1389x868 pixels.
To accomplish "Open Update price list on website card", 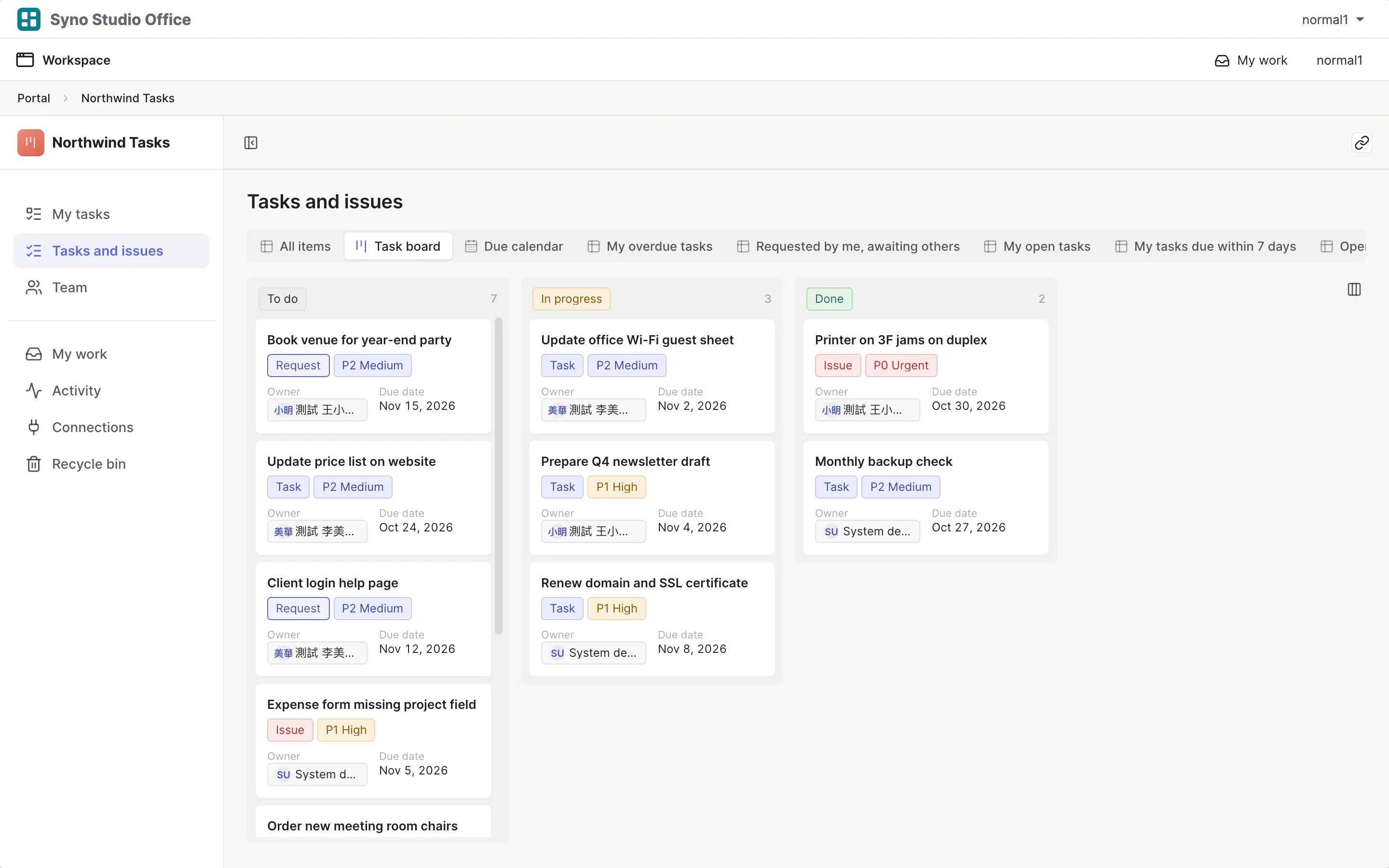I will (x=373, y=498).
